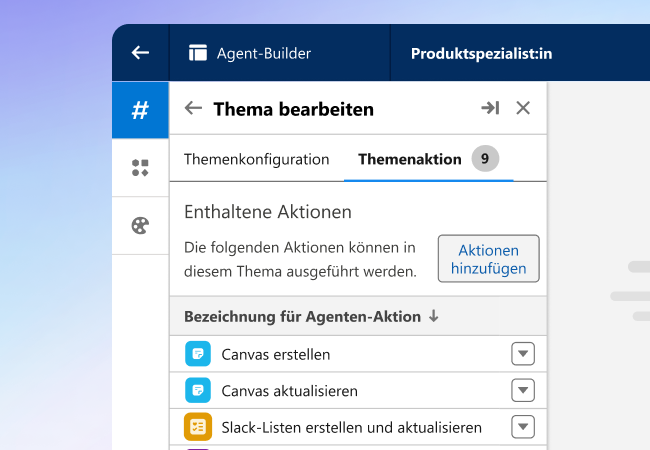Image resolution: width=650 pixels, height=450 pixels.
Task: Select the Canvas erstellen text
Action: point(276,355)
